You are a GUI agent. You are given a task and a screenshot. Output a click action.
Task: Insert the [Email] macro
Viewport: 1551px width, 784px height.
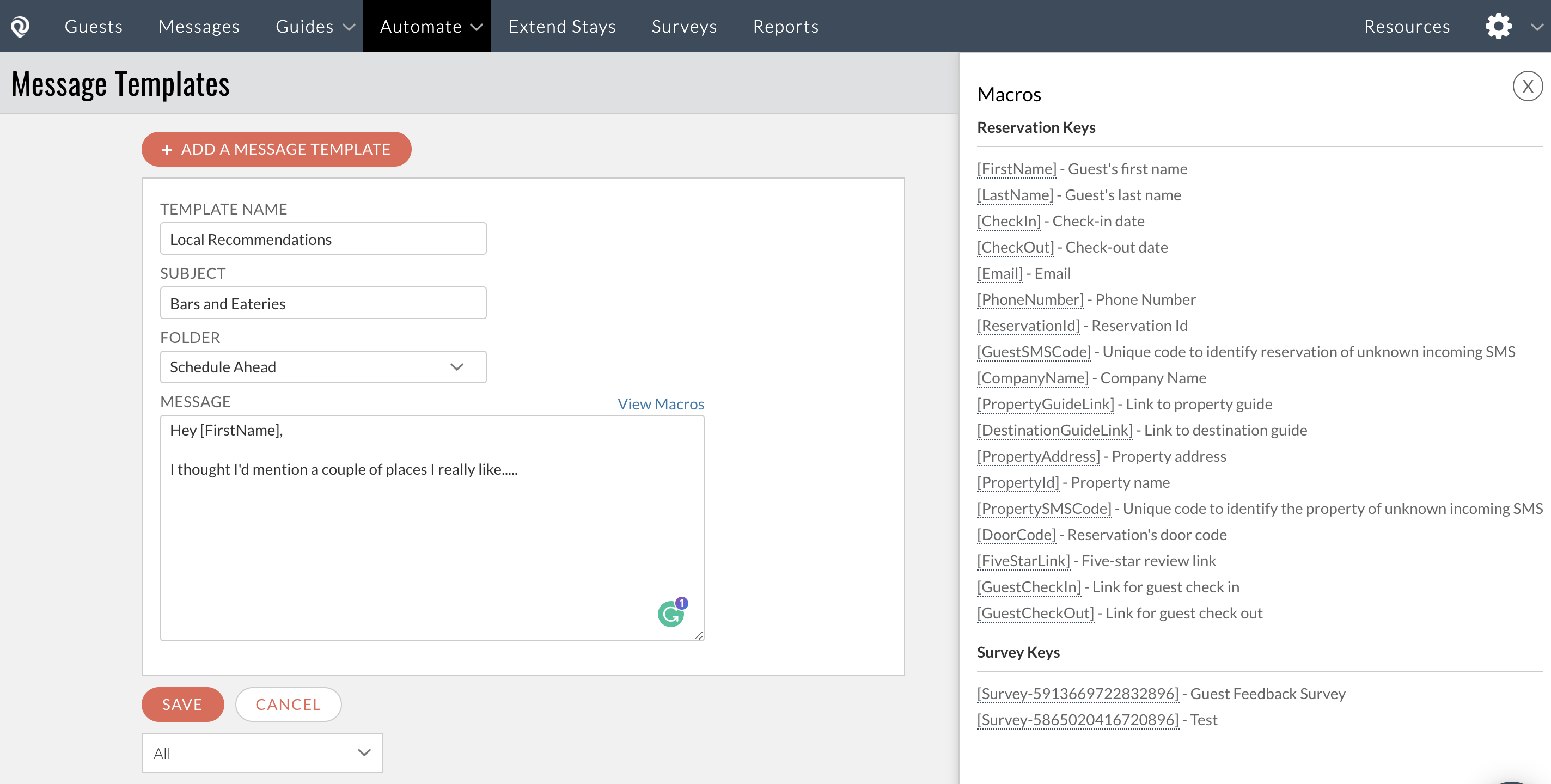[x=999, y=273]
